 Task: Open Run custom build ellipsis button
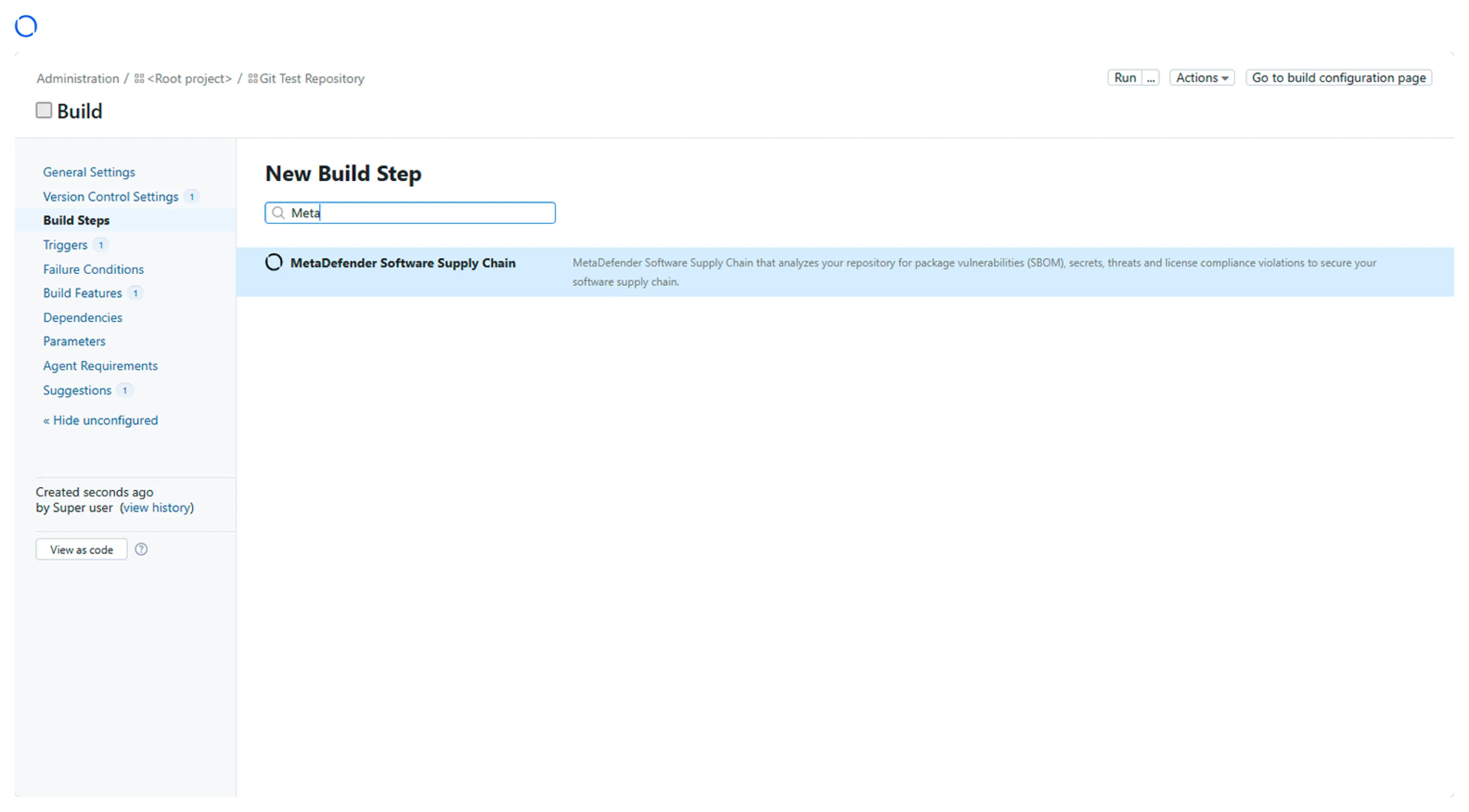[x=1150, y=77]
